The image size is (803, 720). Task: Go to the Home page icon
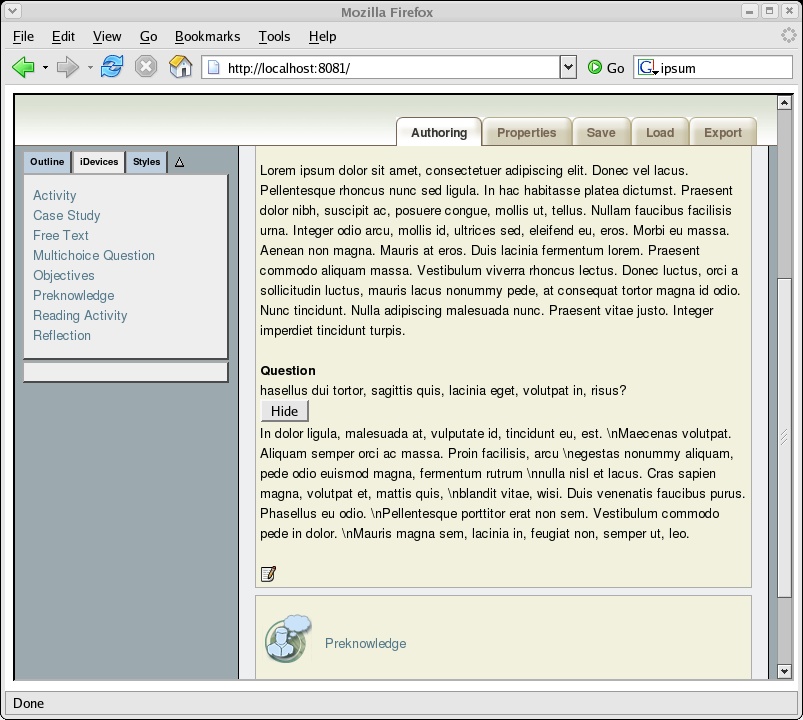pyautogui.click(x=180, y=67)
